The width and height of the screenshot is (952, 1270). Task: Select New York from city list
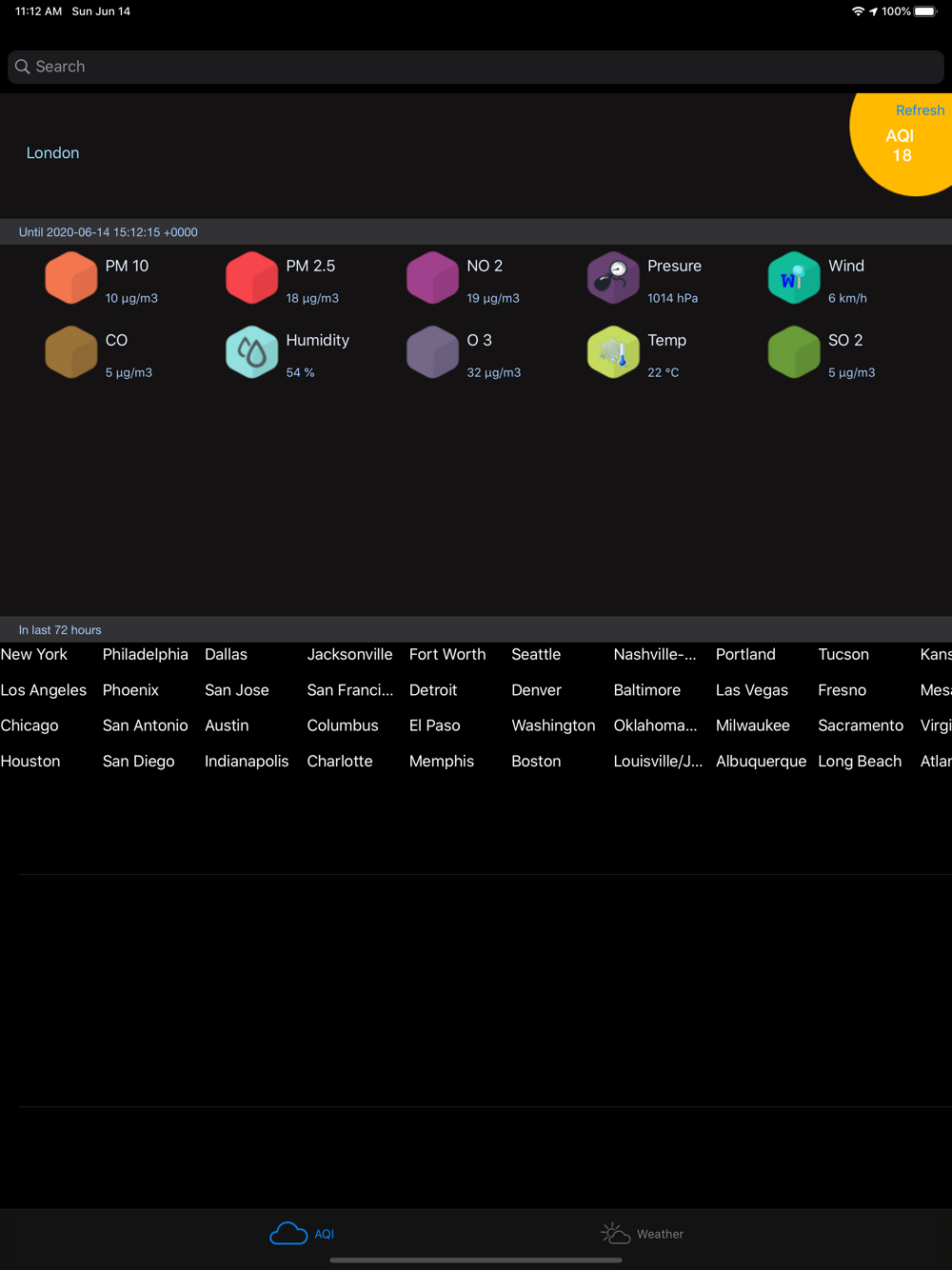tap(34, 655)
